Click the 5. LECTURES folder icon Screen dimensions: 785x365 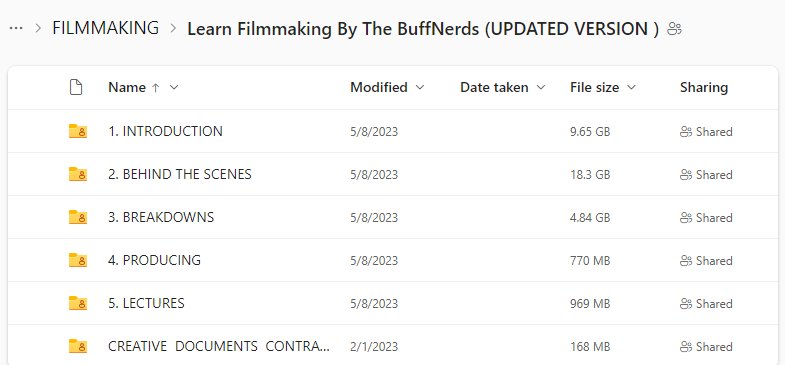click(x=78, y=303)
